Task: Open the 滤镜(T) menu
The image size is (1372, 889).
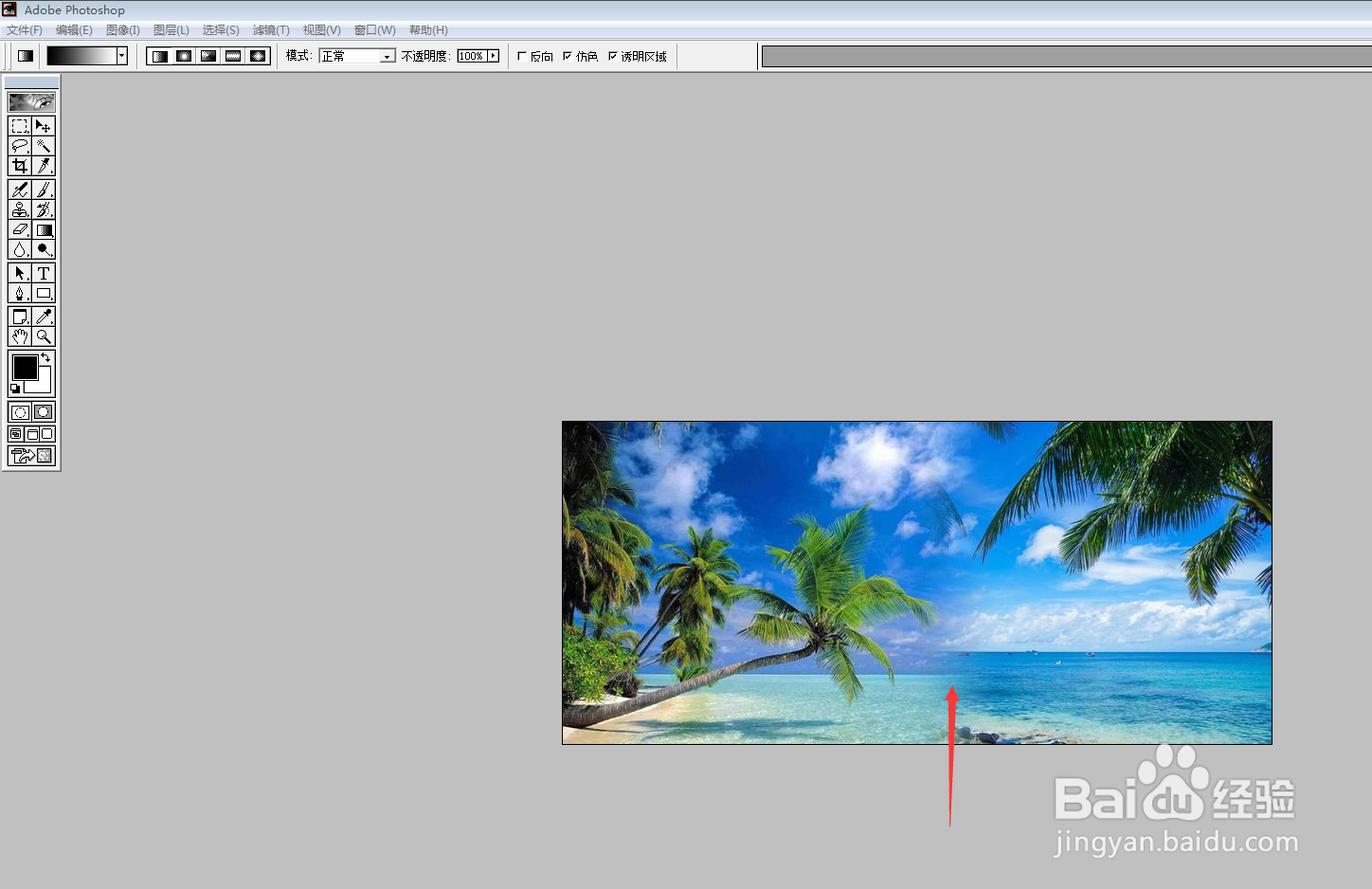Action: 271,30
